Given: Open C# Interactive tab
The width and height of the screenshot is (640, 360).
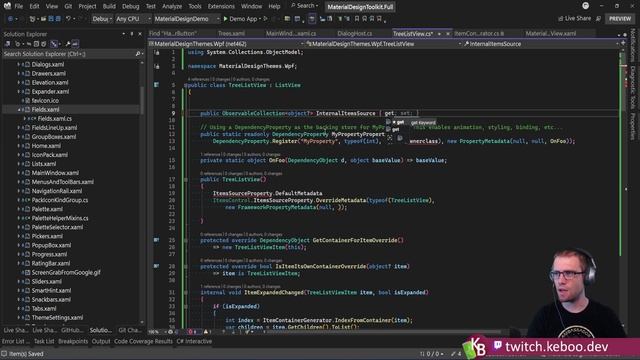Looking at the screenshot, I should point(194,341).
